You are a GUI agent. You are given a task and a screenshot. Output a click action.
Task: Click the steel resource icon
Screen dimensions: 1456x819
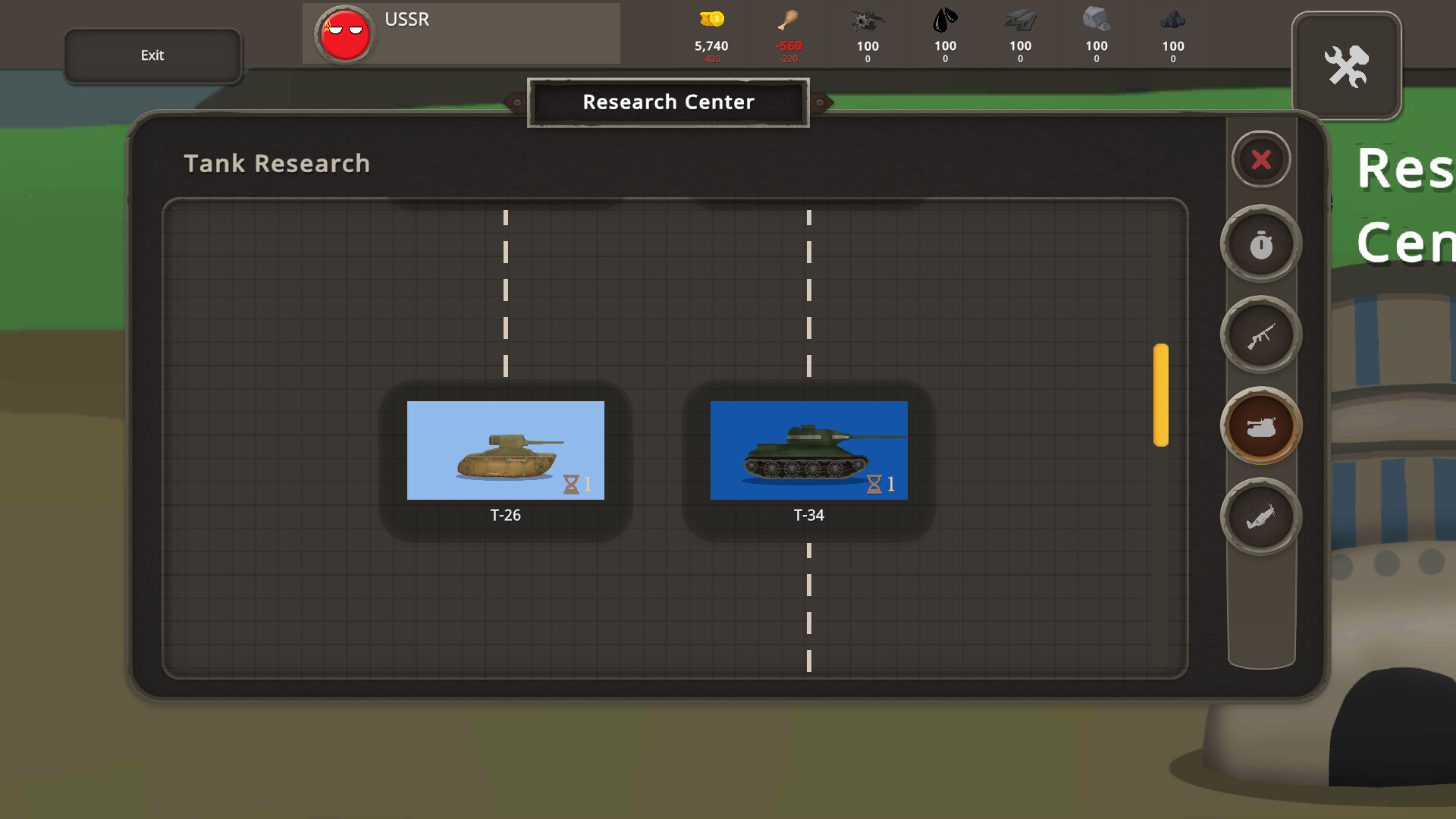[1020, 19]
